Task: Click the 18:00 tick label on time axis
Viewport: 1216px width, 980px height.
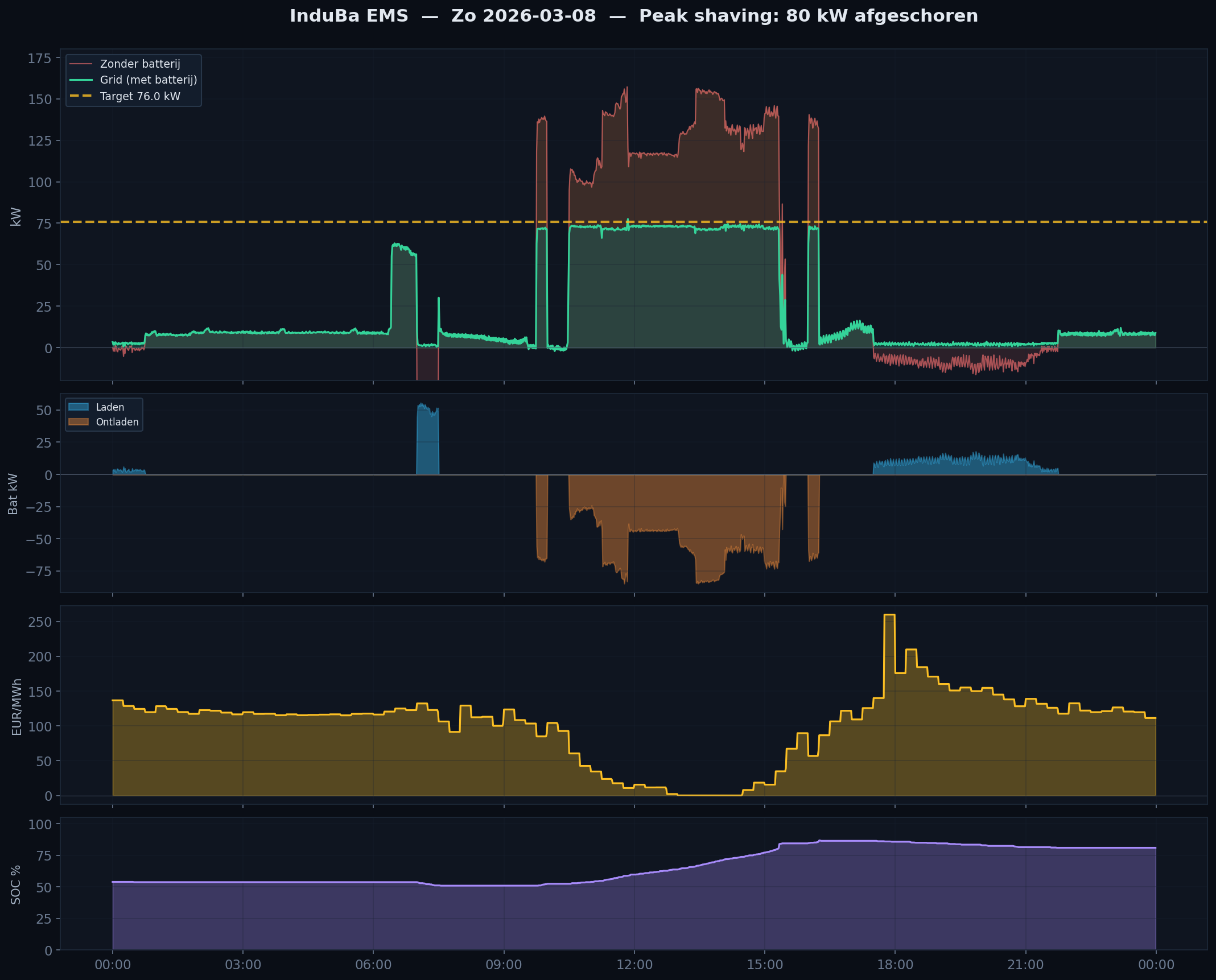Action: (896, 965)
